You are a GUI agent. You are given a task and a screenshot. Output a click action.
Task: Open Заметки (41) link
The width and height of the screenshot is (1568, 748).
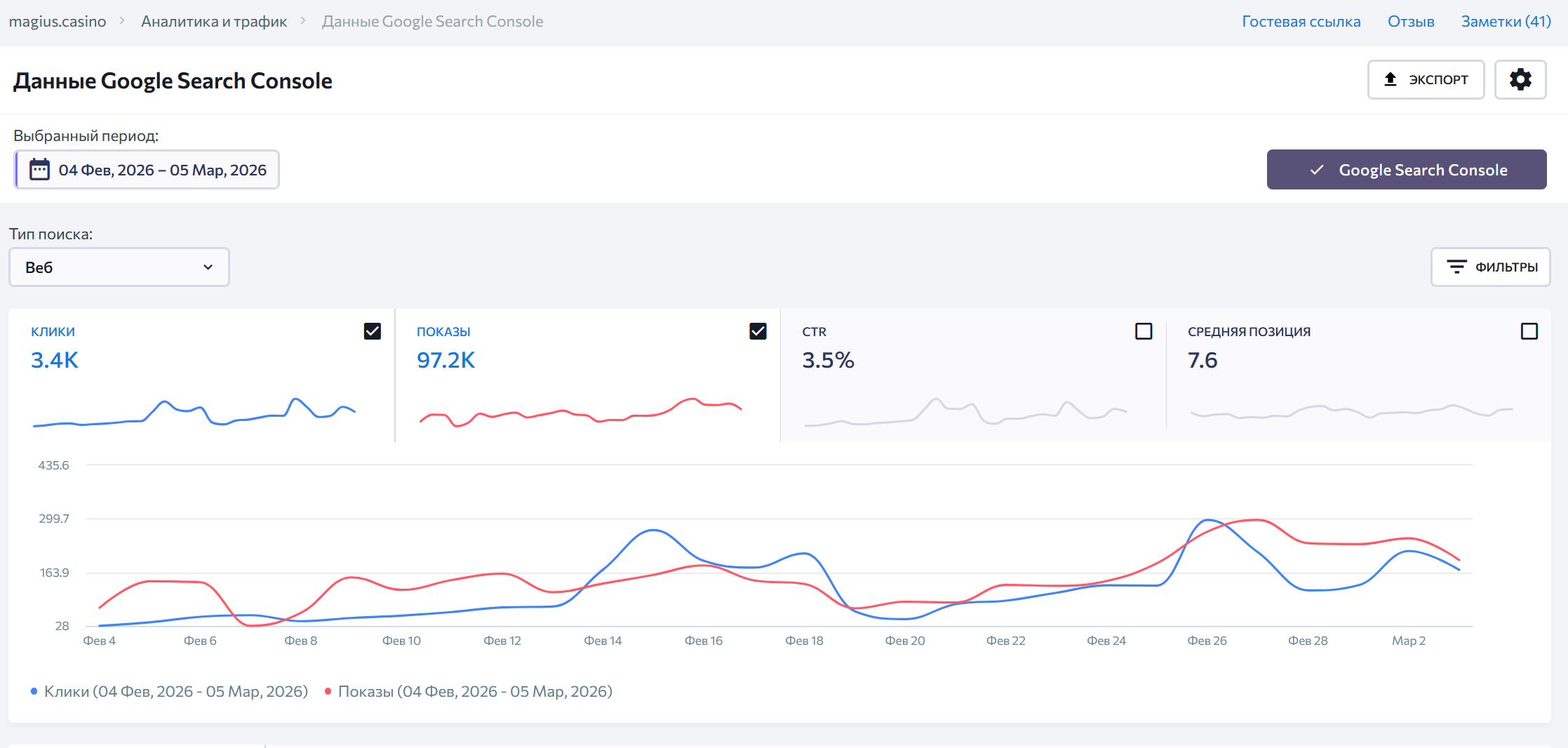1506,22
